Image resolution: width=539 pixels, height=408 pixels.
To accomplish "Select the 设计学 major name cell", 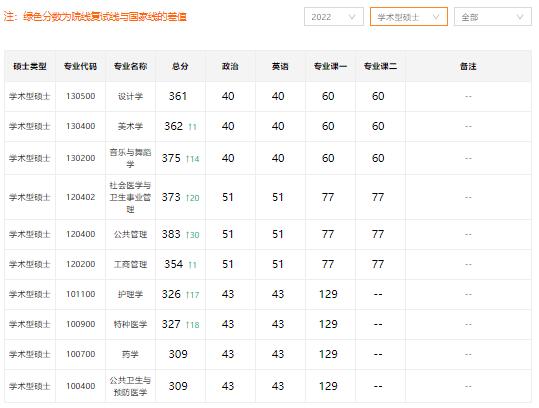I will coord(130,96).
